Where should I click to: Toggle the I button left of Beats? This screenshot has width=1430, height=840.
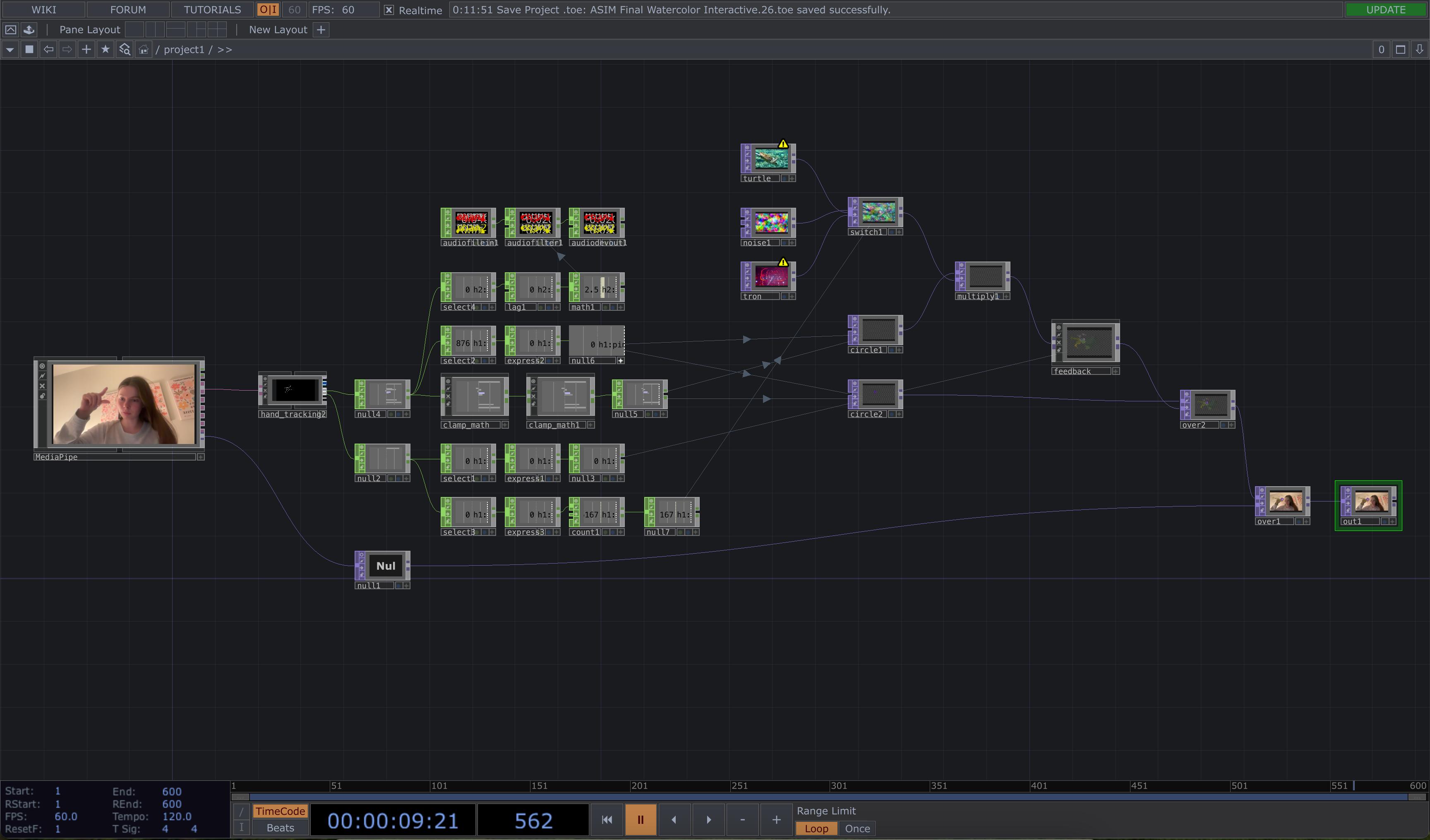tap(241, 828)
